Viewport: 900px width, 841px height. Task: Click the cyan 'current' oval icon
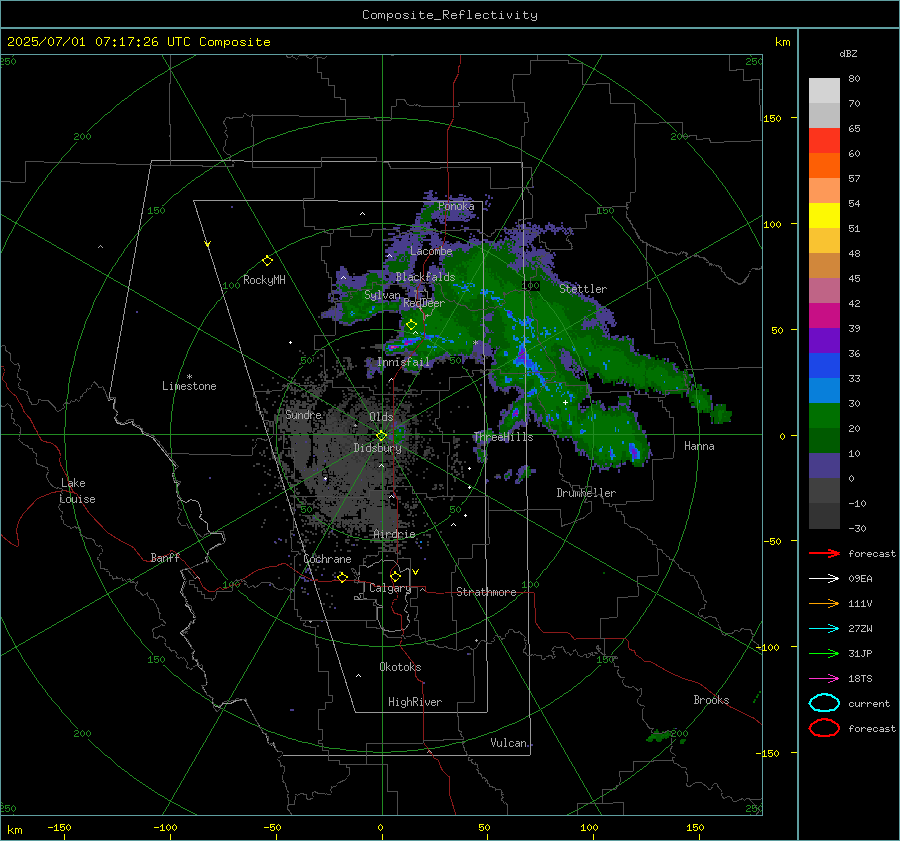[x=824, y=703]
